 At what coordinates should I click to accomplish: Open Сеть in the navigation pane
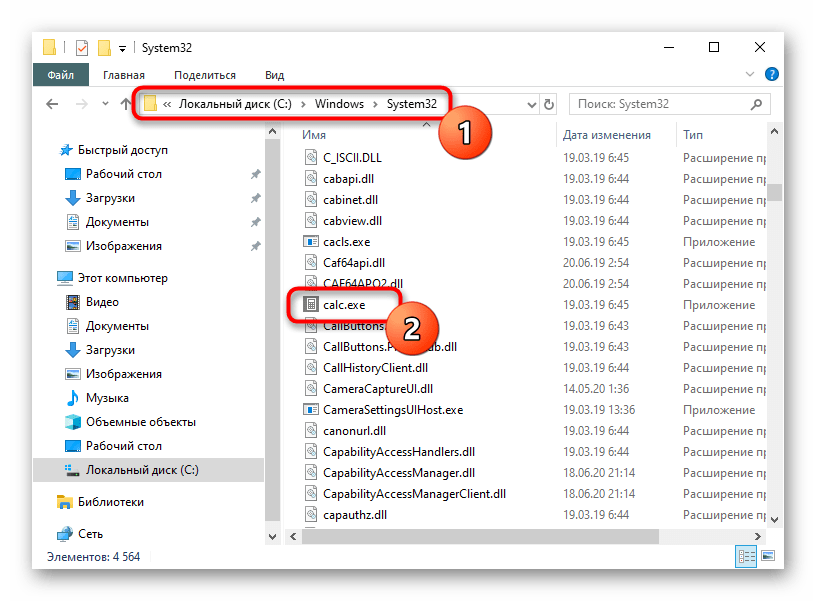click(90, 534)
